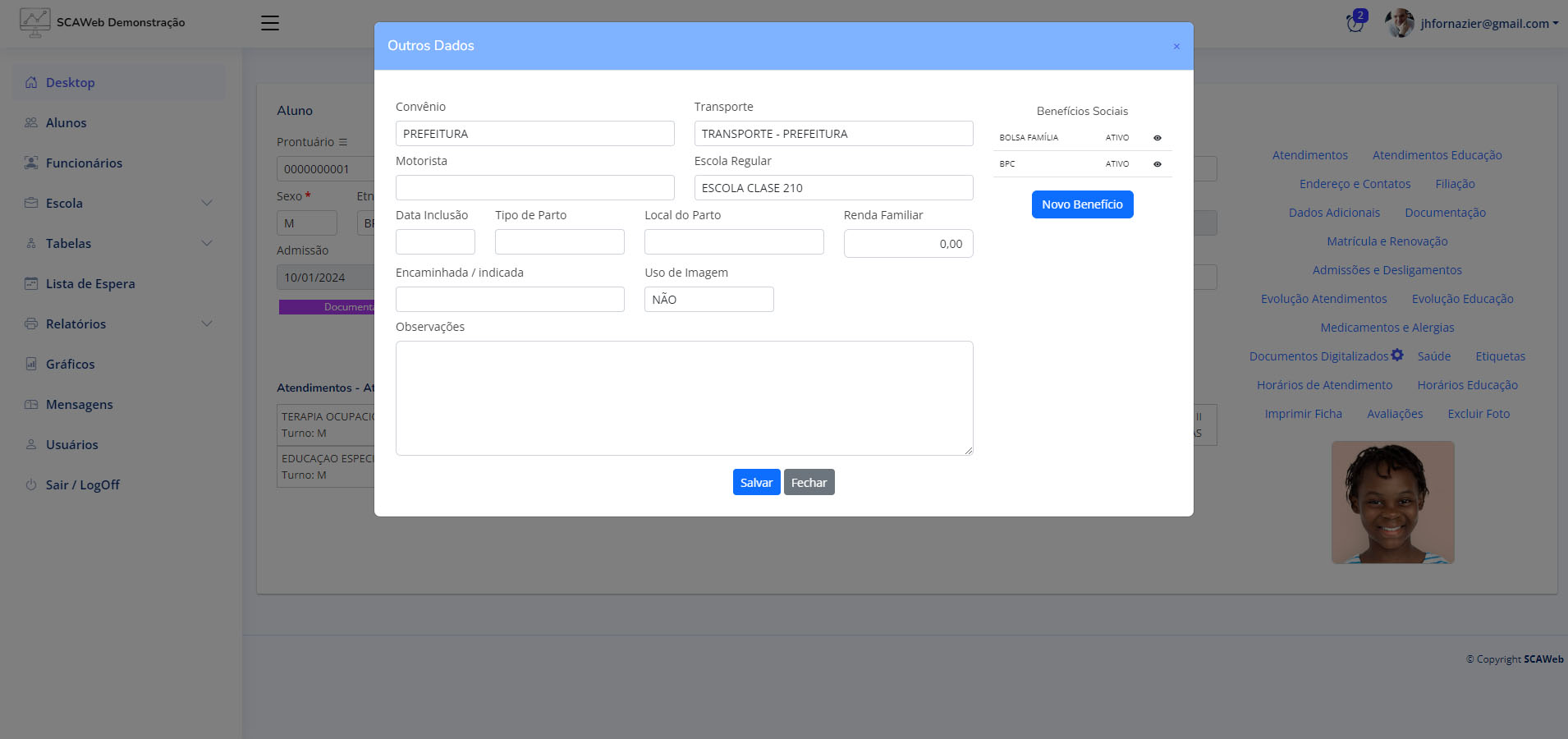This screenshot has width=1568, height=739.
Task: Click the gear icon beside Documentos Digitalizados
Action: pyautogui.click(x=1397, y=355)
